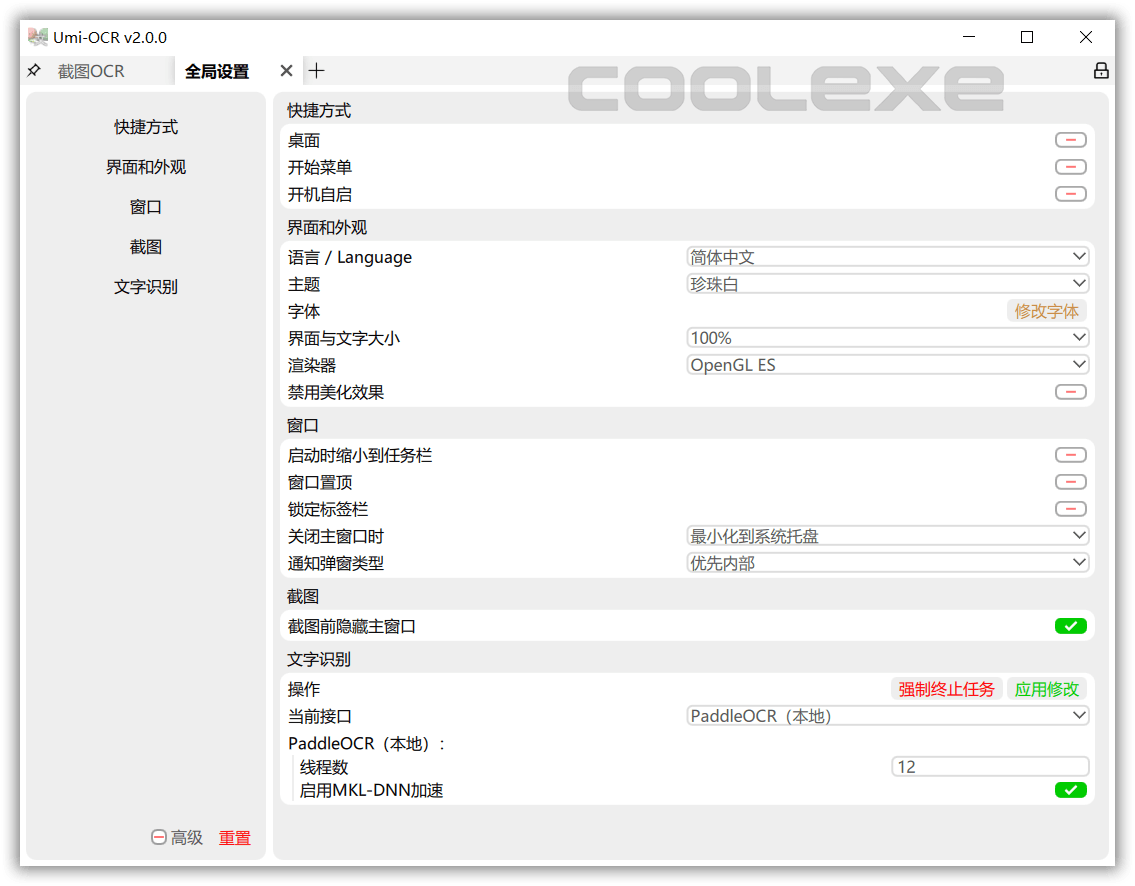
Task: Click the pin icon to pin window
Action: point(32,70)
